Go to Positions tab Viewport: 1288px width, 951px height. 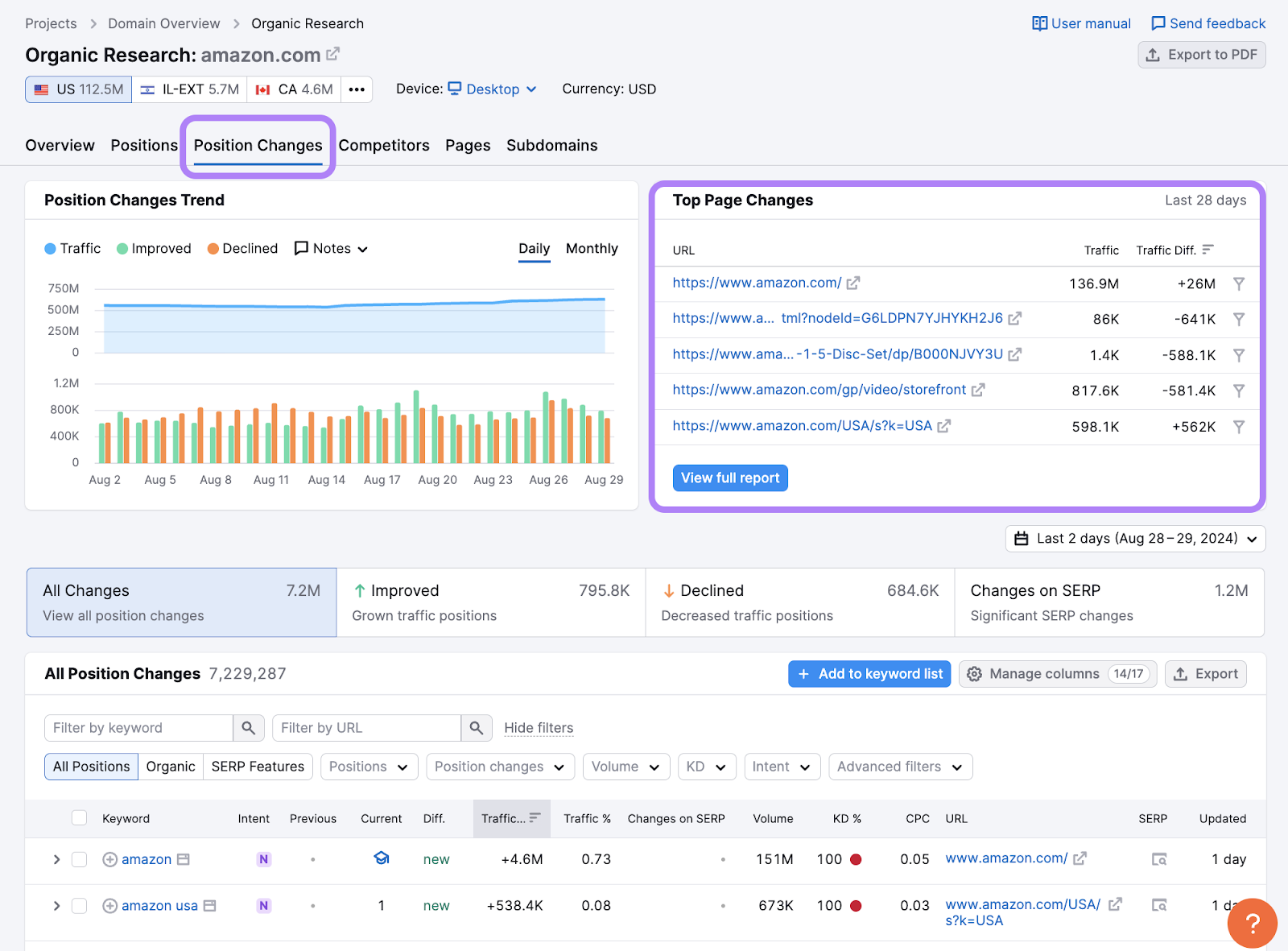[144, 146]
